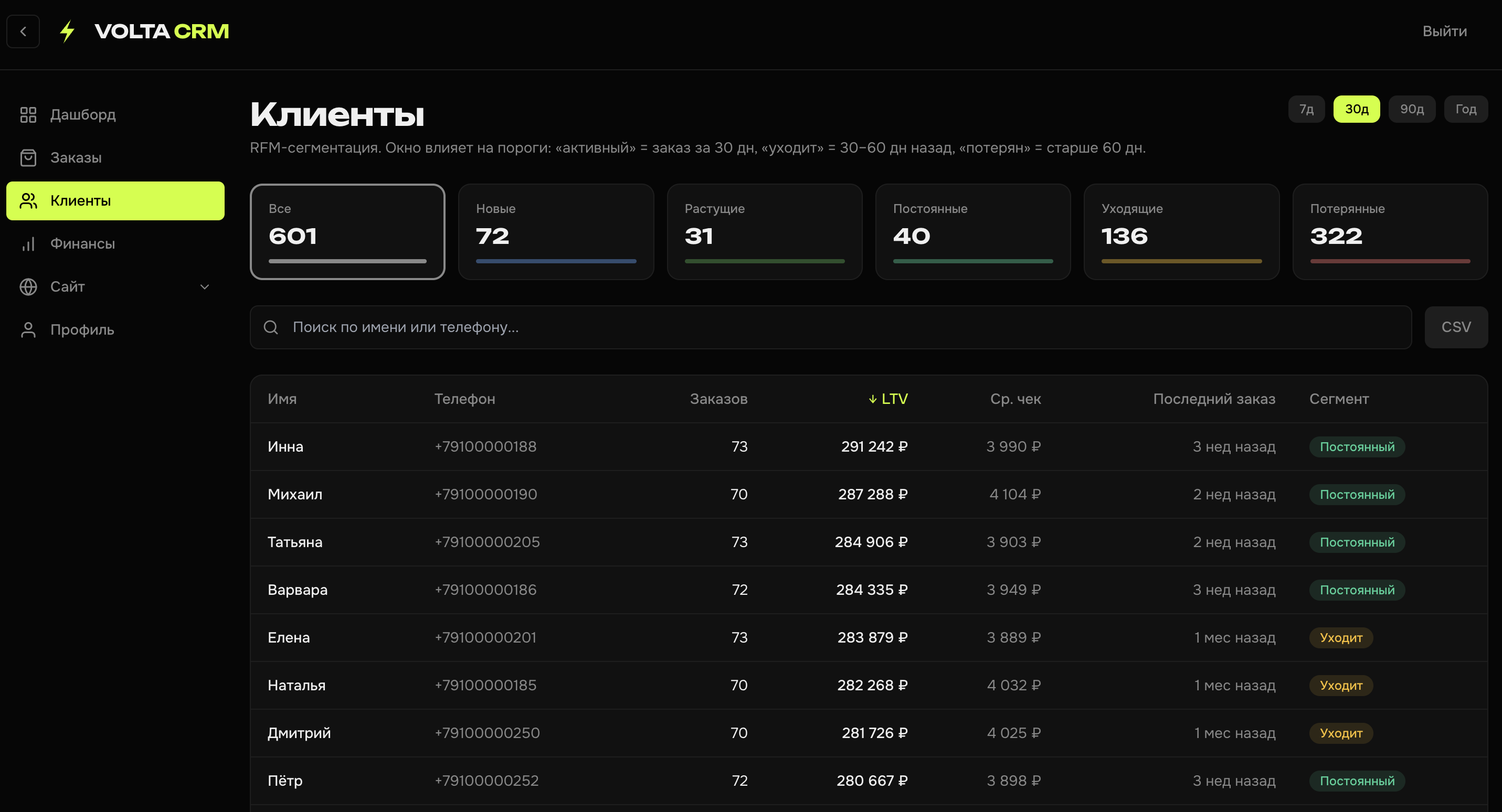Sort table by Заказов column header
1502x812 pixels.
tap(718, 399)
